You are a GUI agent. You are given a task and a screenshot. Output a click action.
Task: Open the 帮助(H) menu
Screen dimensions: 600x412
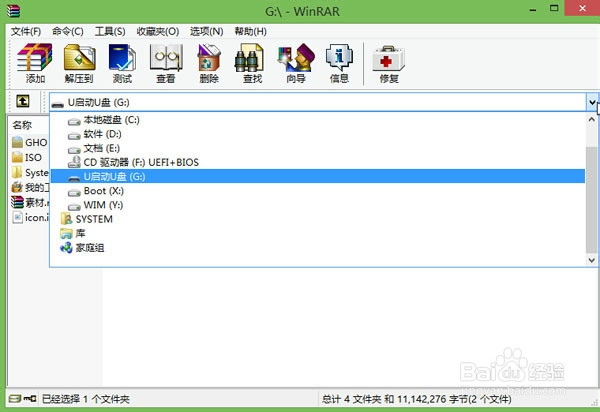[250, 31]
